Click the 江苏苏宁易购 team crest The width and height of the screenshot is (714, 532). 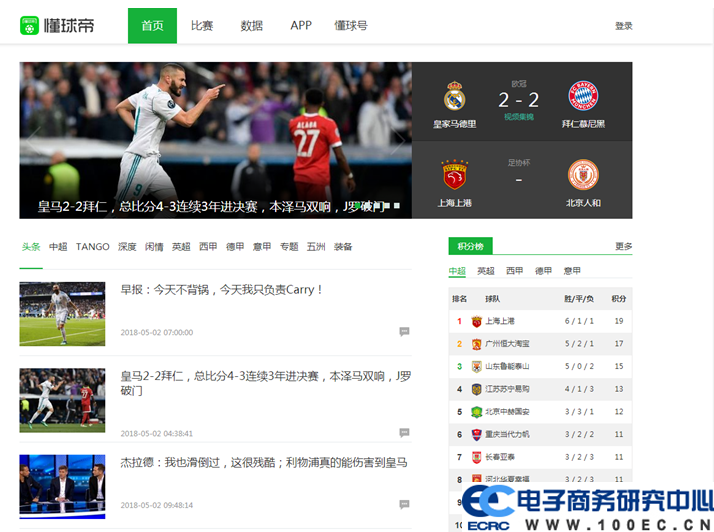(x=476, y=389)
